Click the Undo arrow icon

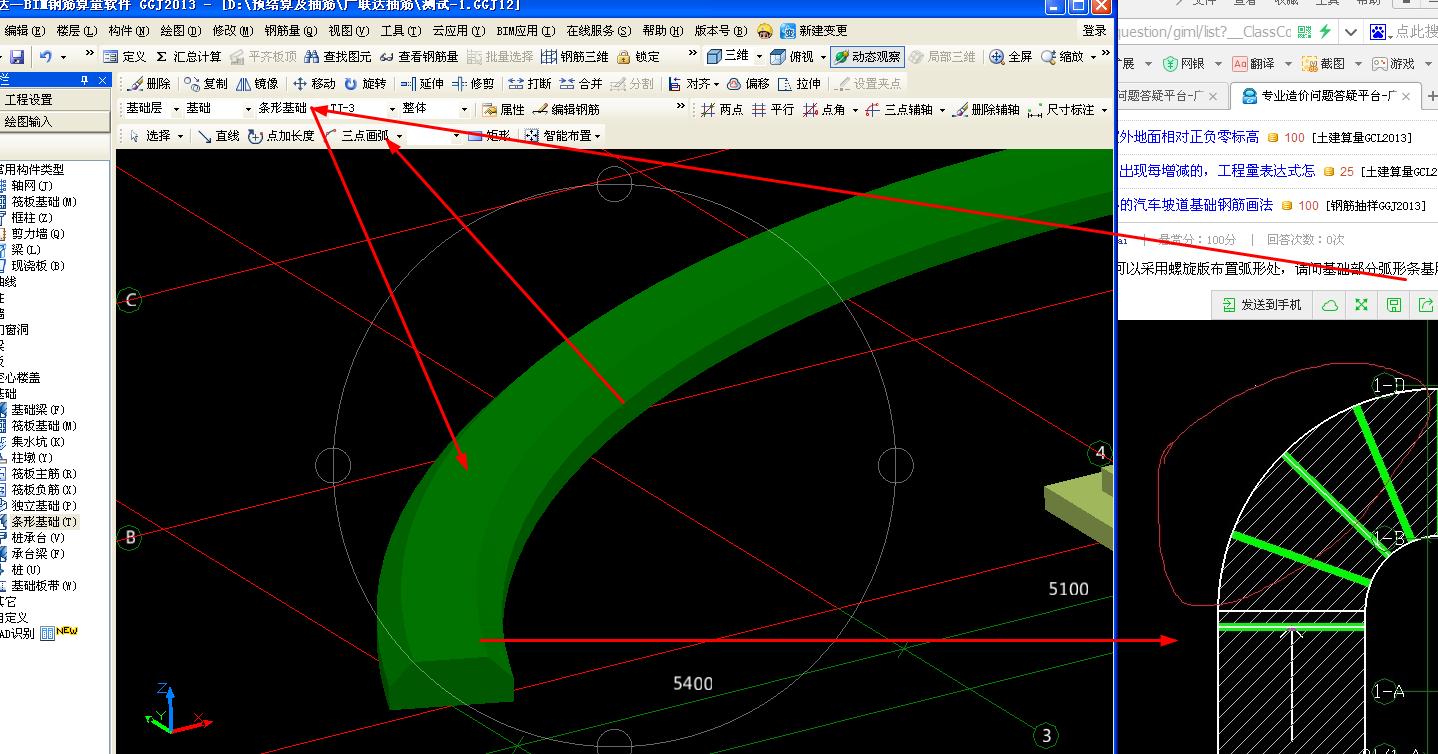click(x=46, y=57)
